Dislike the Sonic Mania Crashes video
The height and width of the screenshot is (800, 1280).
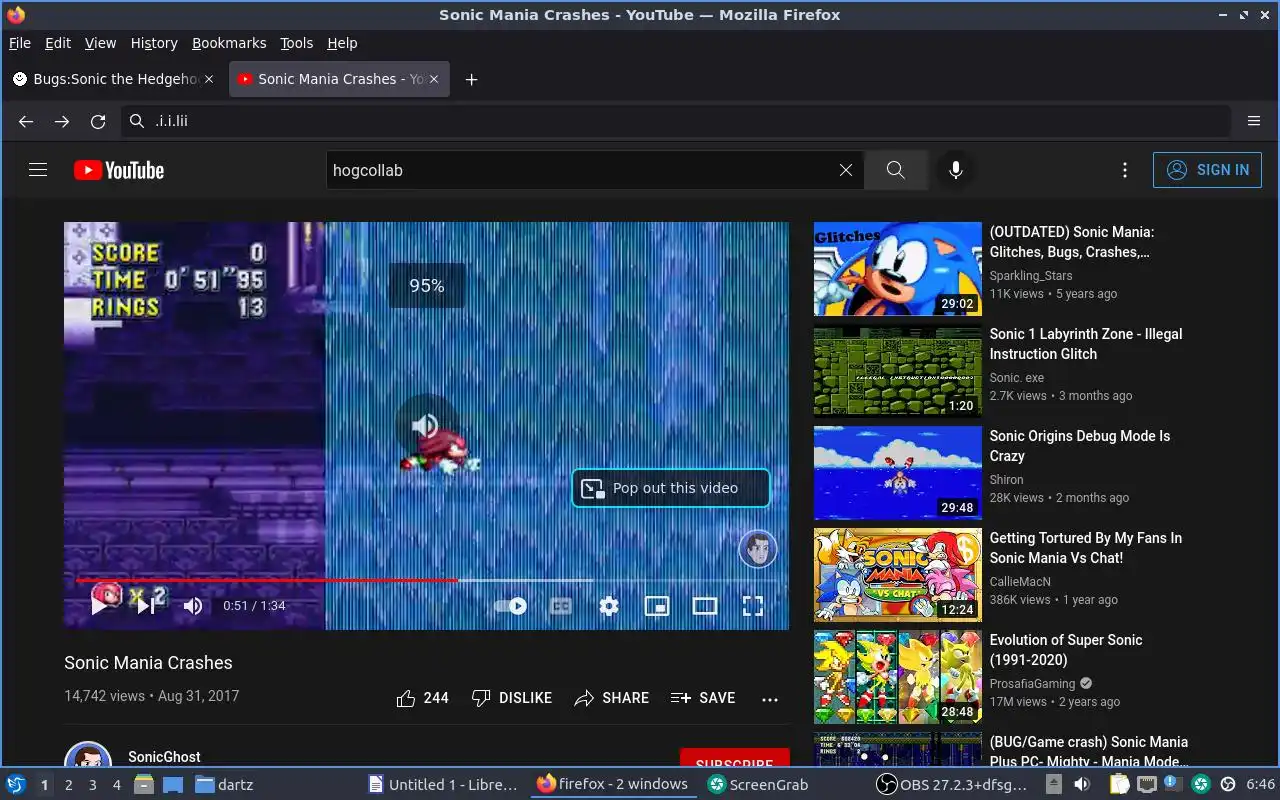pyautogui.click(x=511, y=698)
